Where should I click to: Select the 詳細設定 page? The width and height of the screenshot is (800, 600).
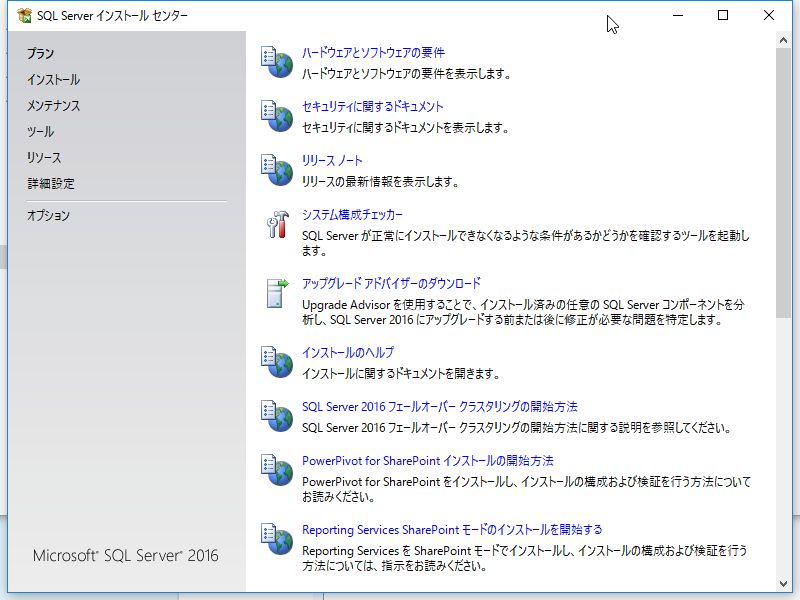pyautogui.click(x=51, y=184)
